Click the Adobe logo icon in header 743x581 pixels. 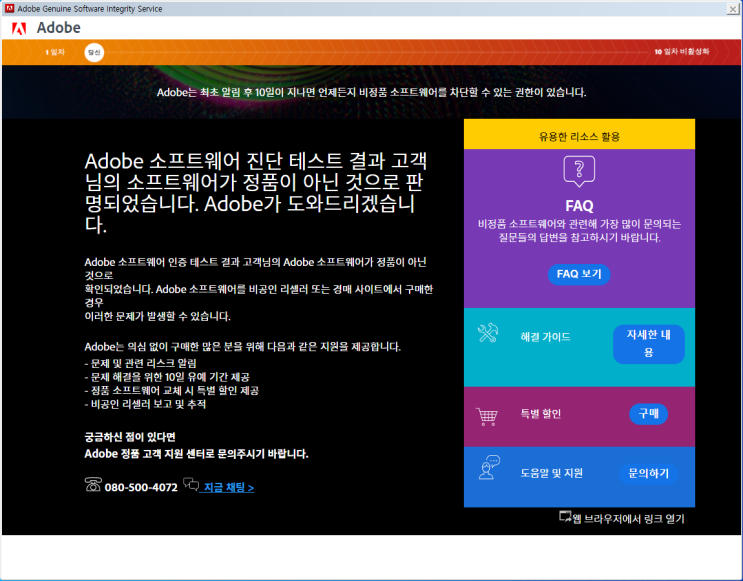coord(19,28)
